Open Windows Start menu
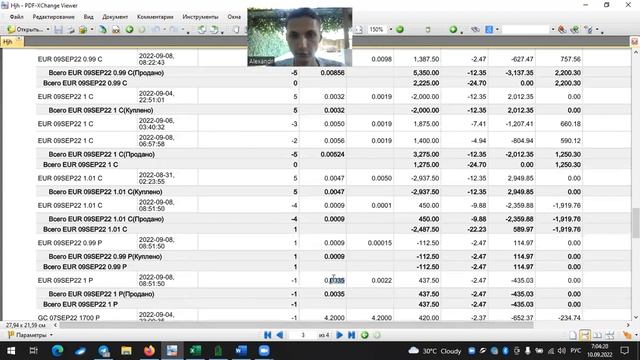 [x=11, y=351]
